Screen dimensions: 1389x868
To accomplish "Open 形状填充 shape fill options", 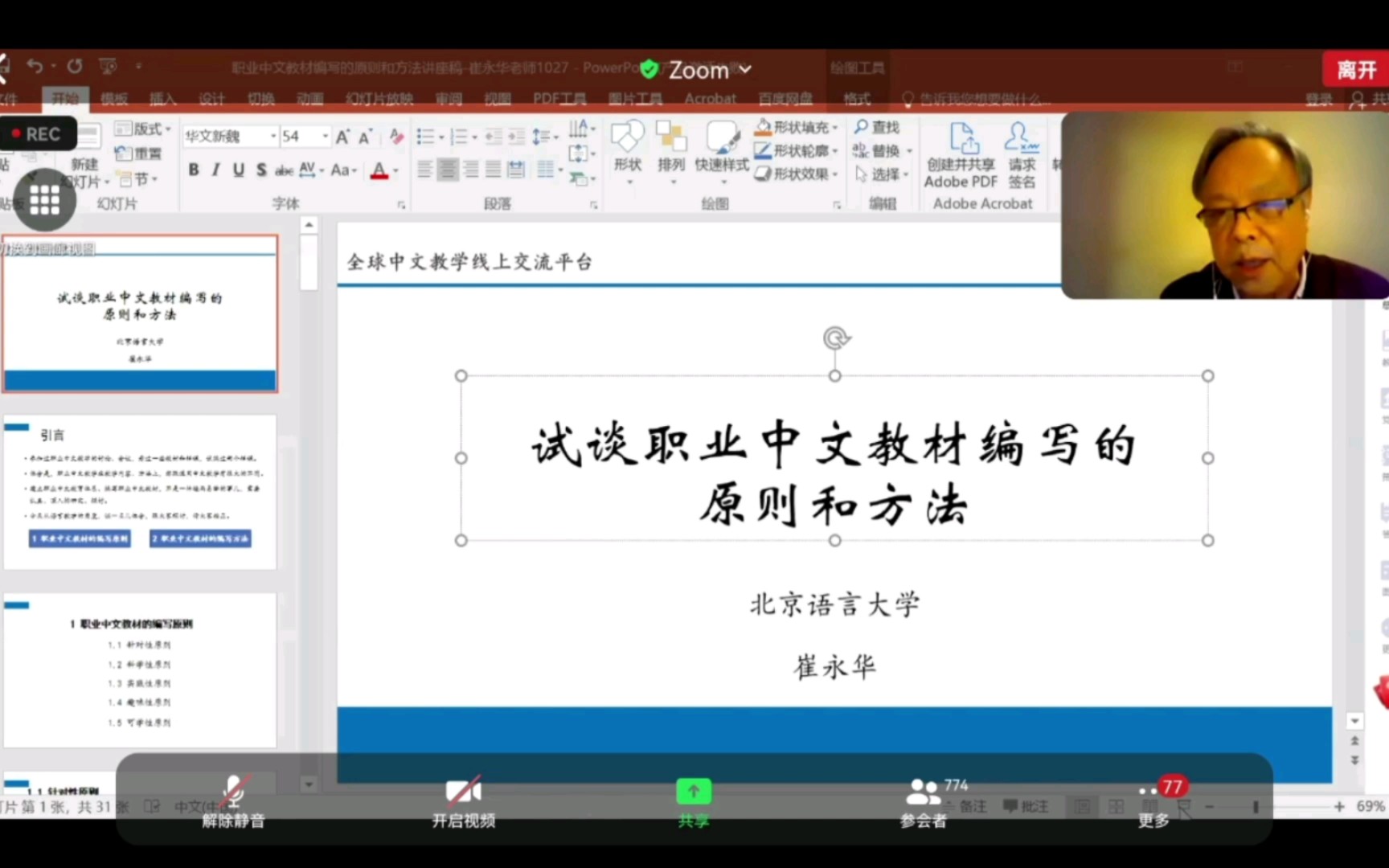I will [797, 127].
